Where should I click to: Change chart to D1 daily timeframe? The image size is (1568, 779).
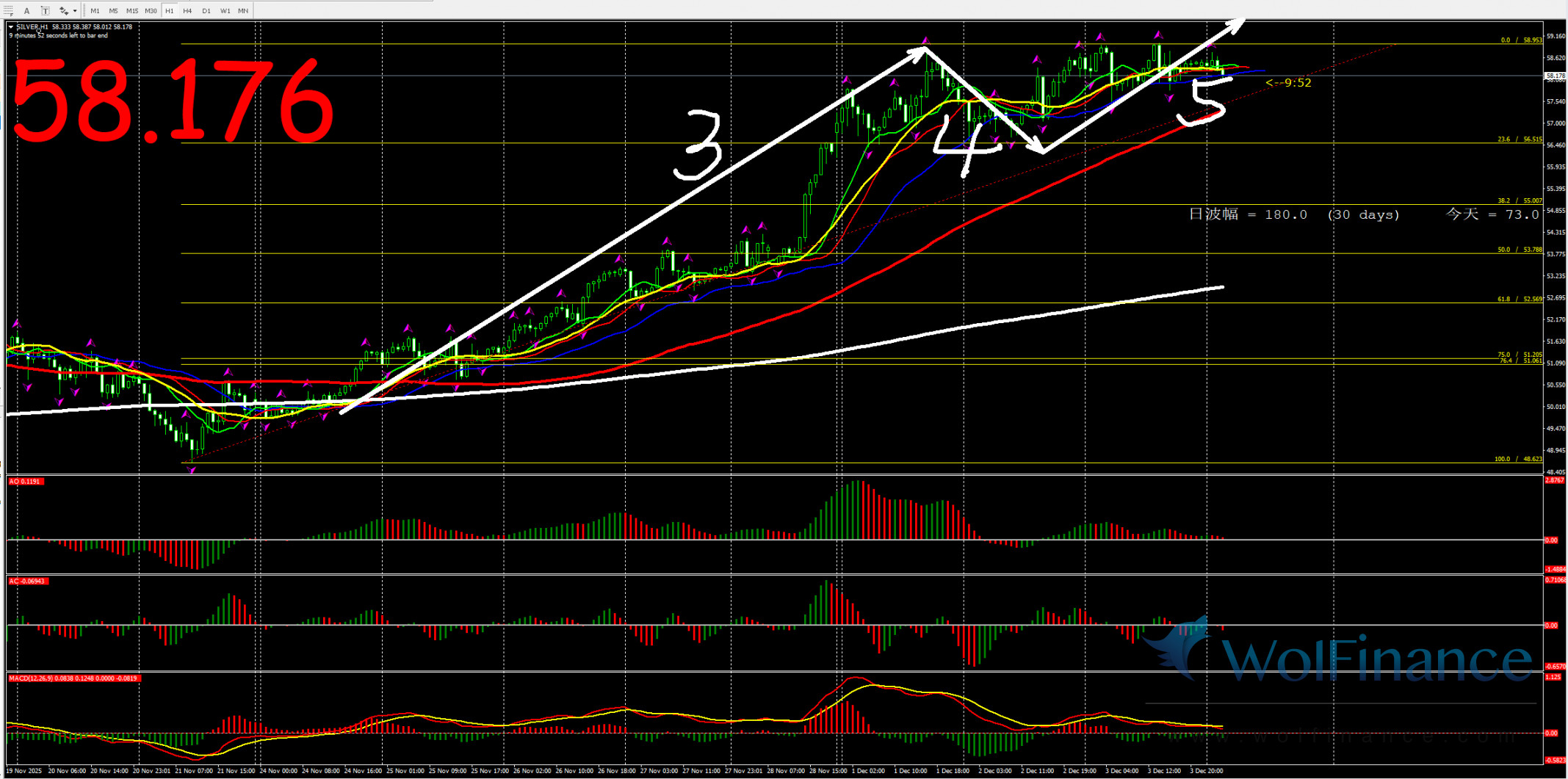click(206, 10)
